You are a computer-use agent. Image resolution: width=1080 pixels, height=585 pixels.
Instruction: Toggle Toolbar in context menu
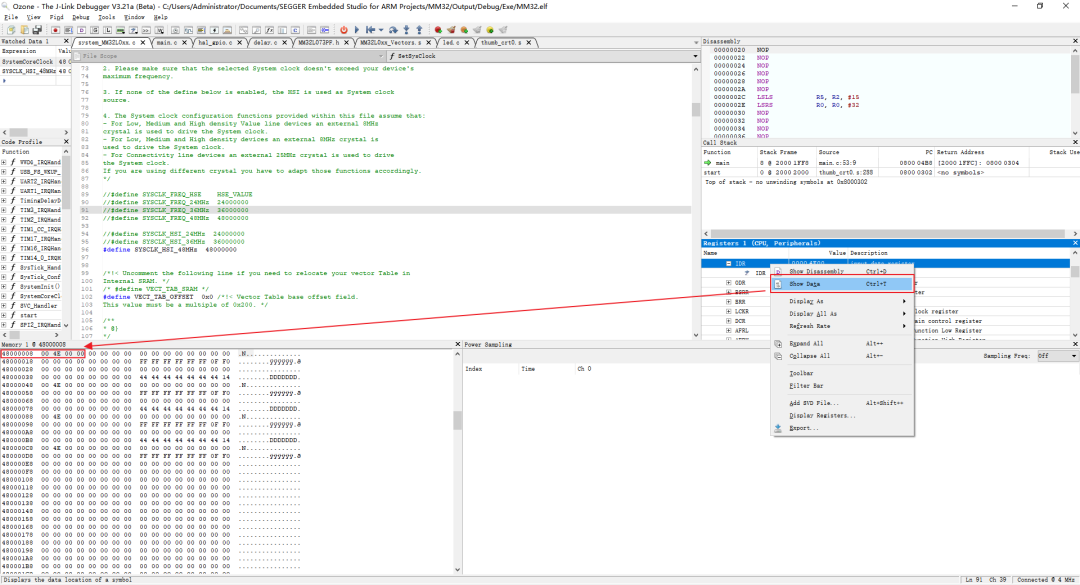point(842,373)
